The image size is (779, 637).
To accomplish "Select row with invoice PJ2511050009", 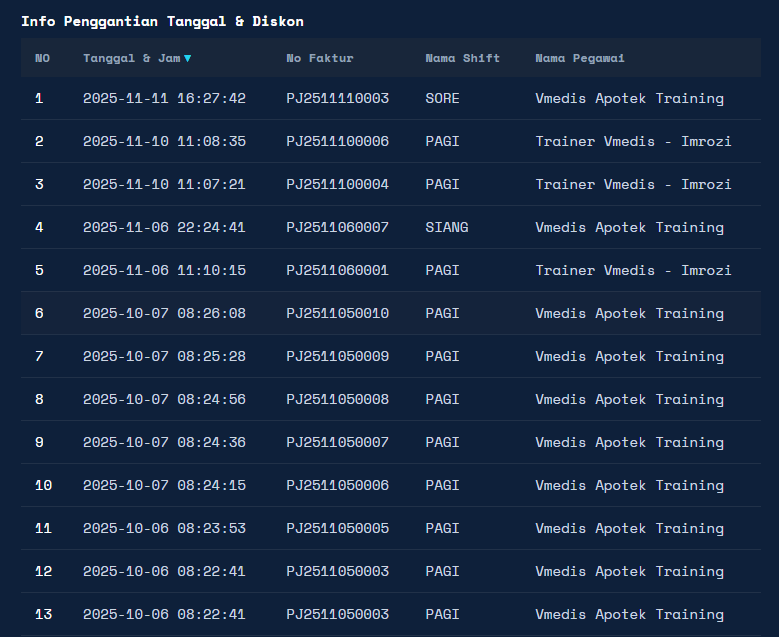I will [337, 356].
